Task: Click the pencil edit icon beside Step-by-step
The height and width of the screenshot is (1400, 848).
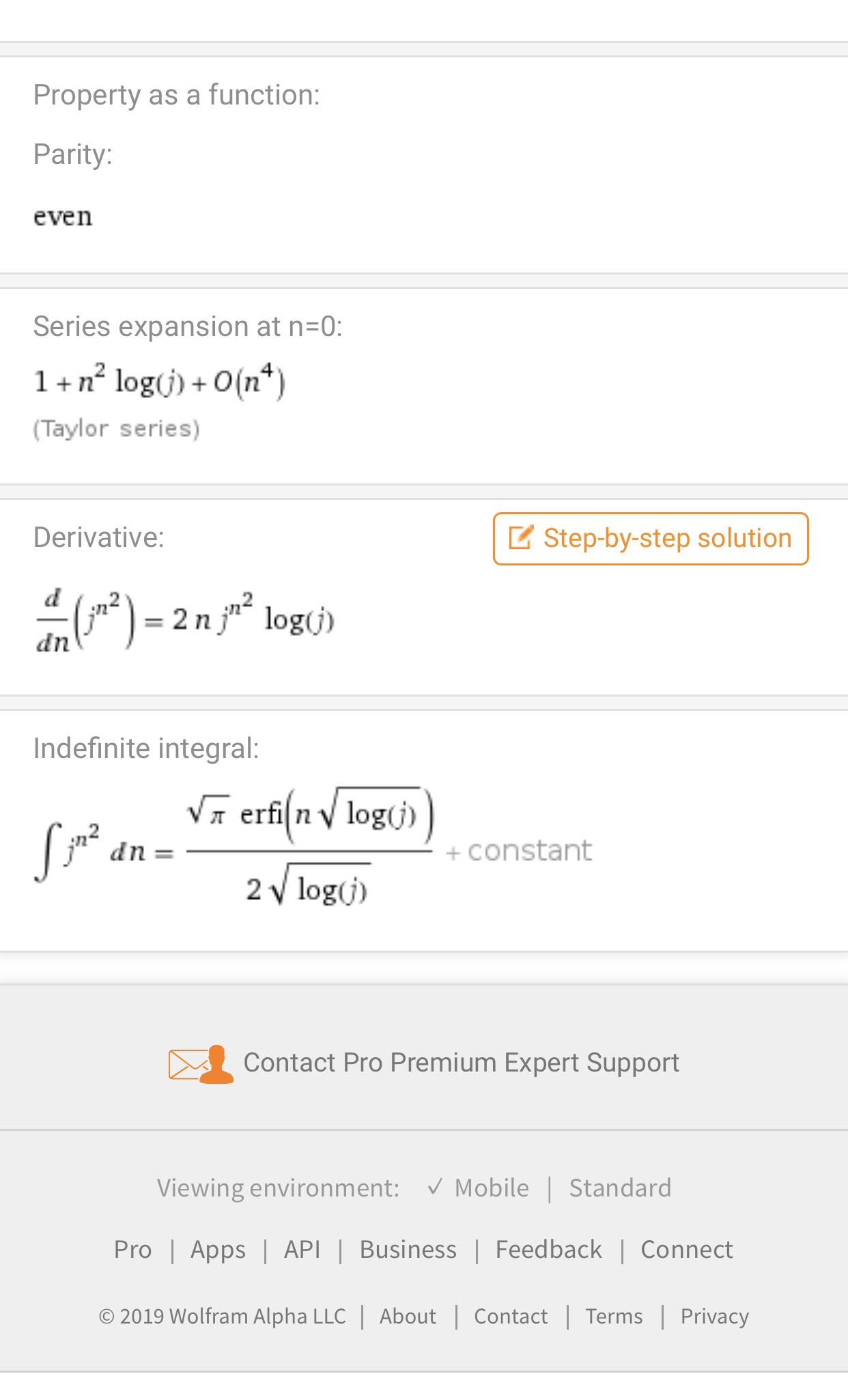Action: (x=521, y=537)
